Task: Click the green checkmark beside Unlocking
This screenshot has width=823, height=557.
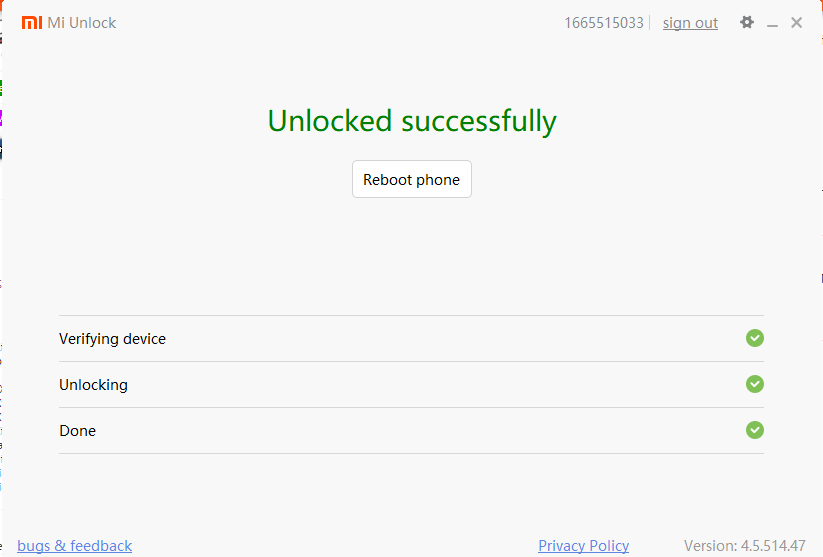Action: [755, 384]
